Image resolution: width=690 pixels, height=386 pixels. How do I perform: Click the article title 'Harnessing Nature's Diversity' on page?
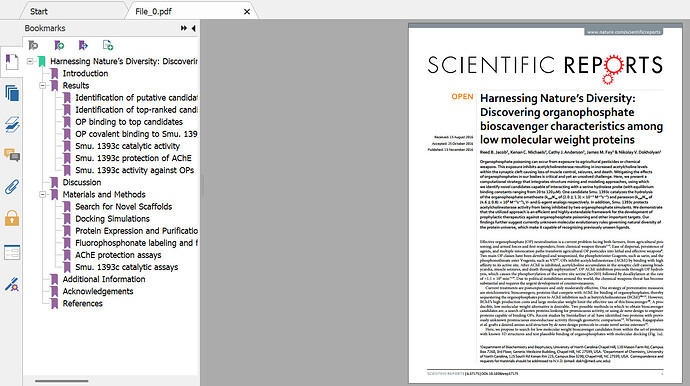(571, 119)
